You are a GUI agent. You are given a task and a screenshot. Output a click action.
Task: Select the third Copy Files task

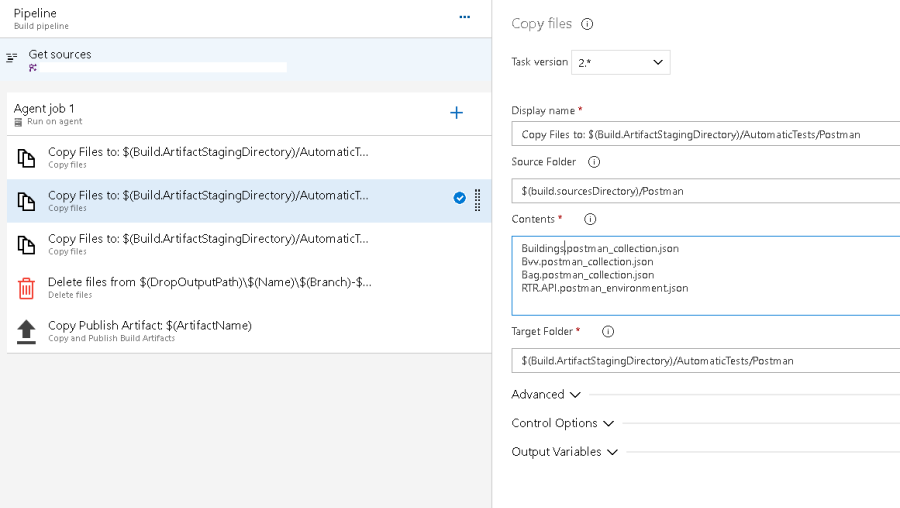pos(249,245)
